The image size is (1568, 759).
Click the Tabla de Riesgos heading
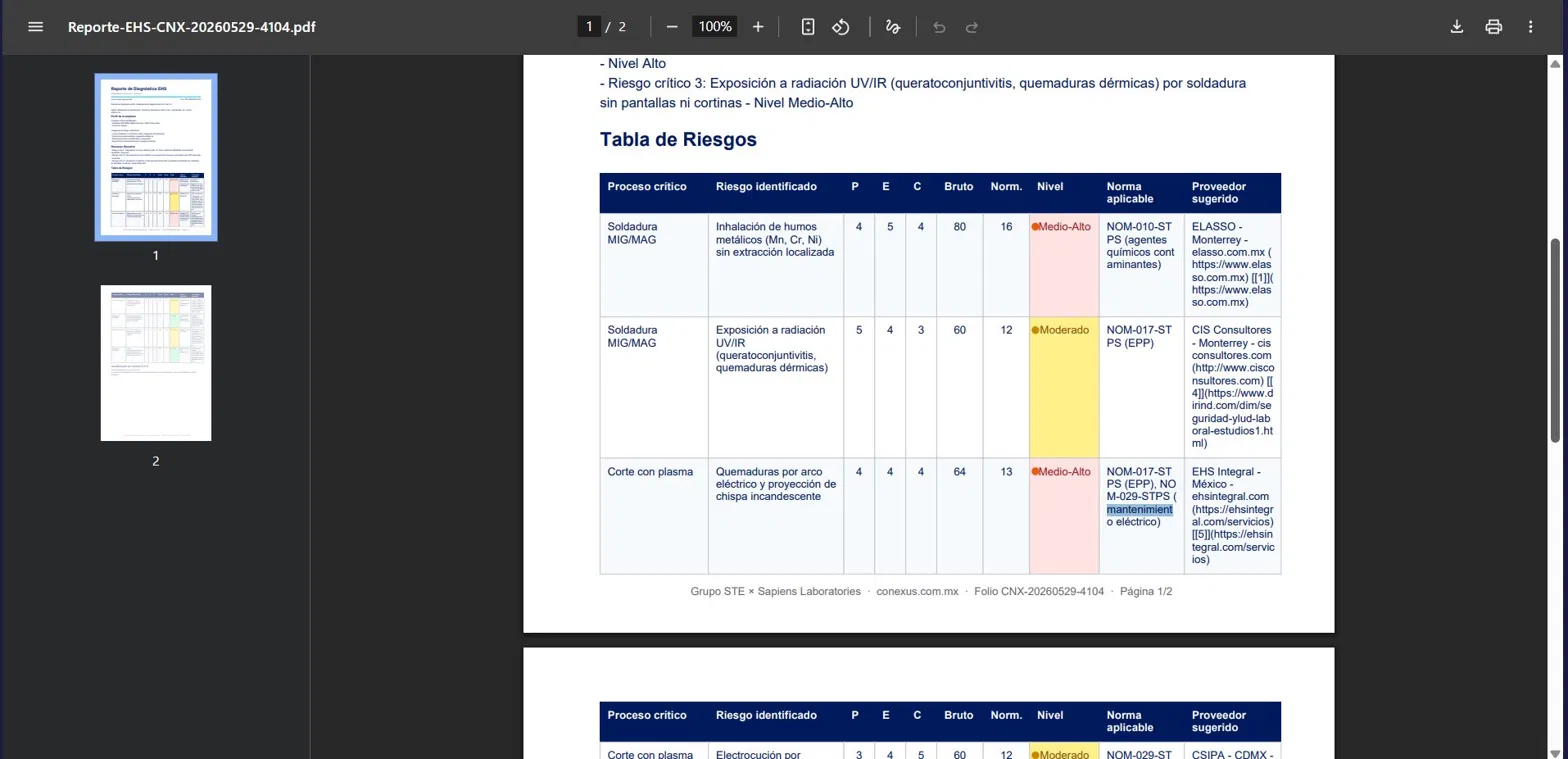click(678, 140)
